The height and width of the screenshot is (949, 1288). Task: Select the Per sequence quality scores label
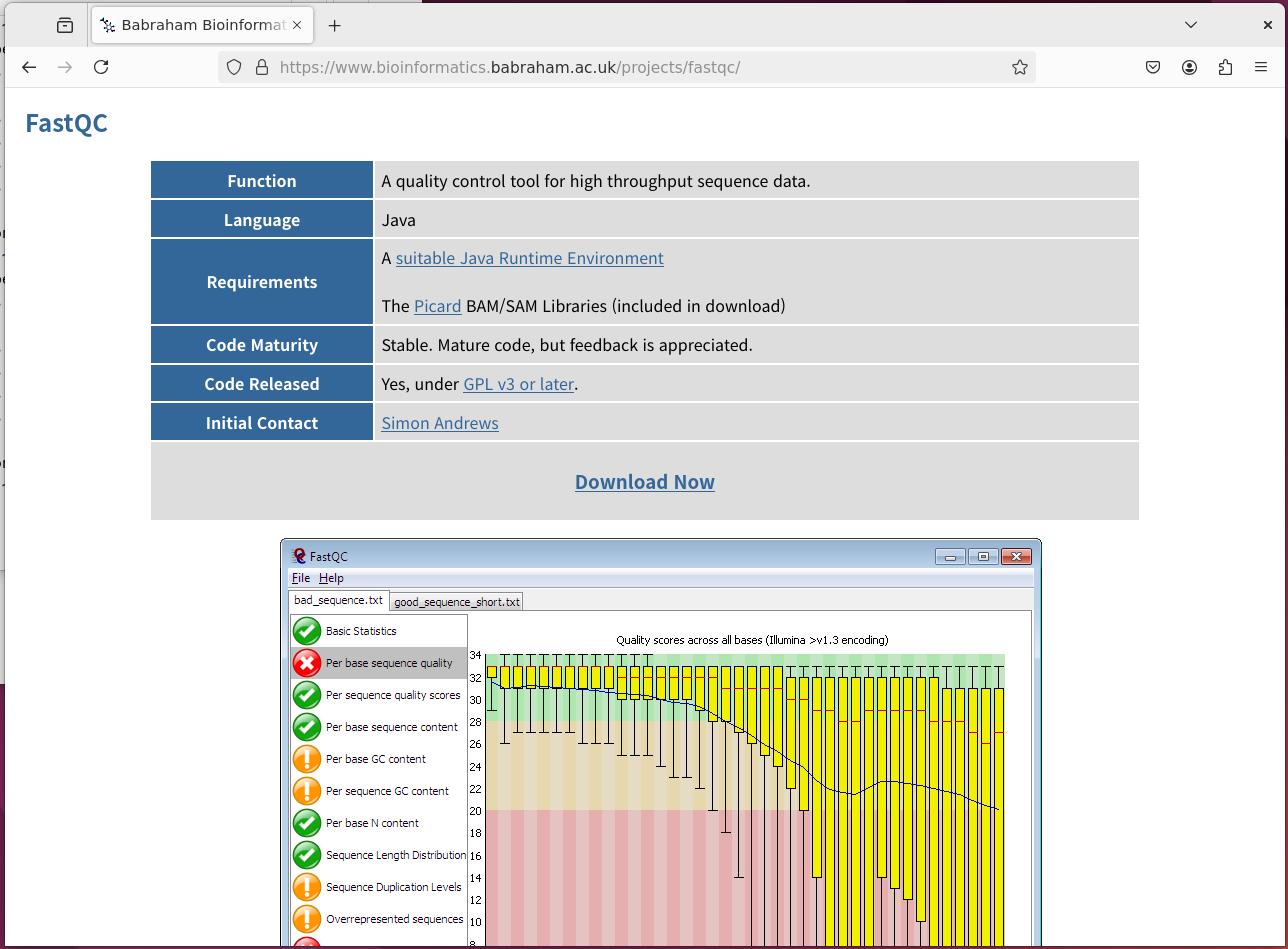tap(393, 695)
